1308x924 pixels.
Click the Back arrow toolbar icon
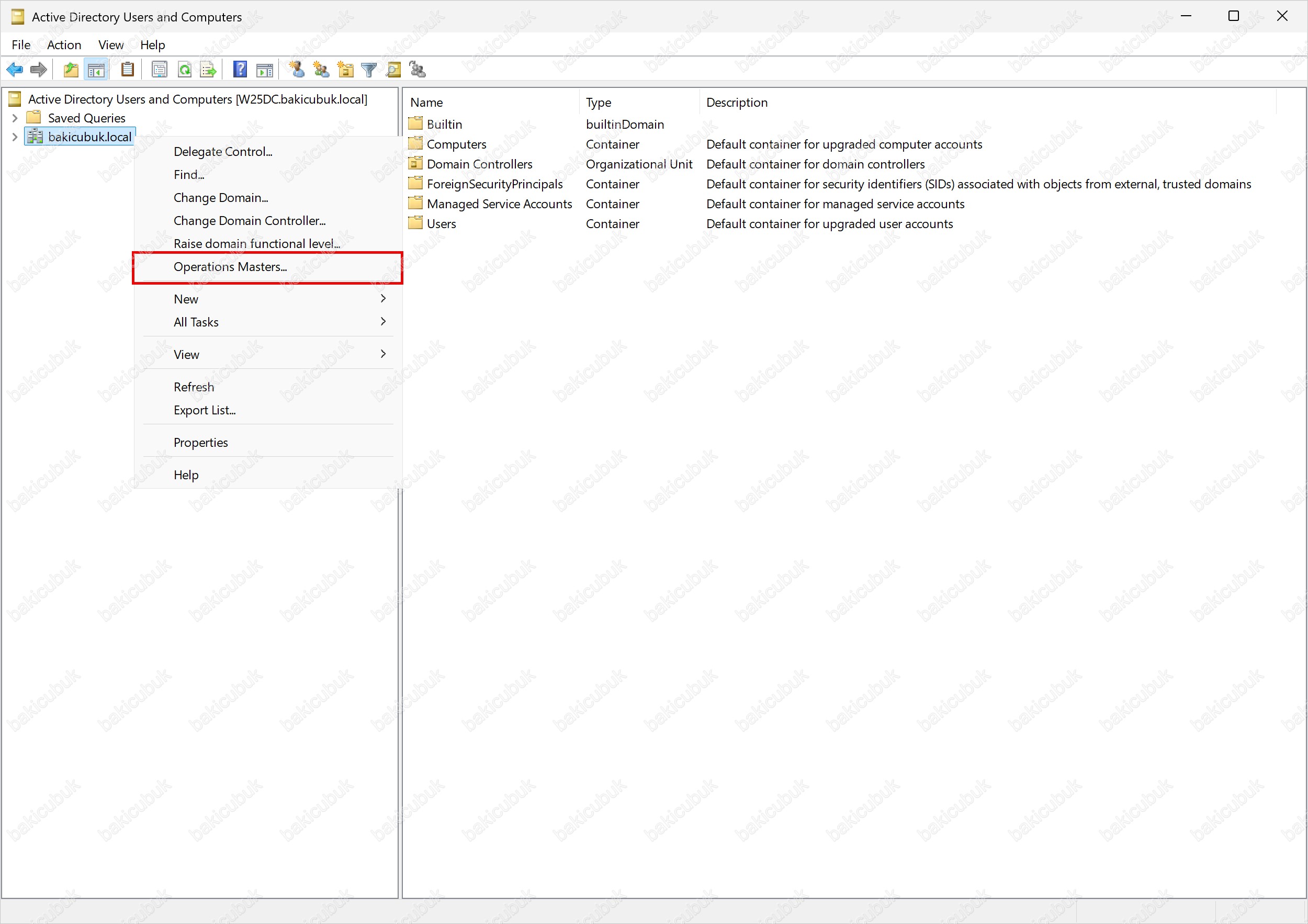click(15, 70)
